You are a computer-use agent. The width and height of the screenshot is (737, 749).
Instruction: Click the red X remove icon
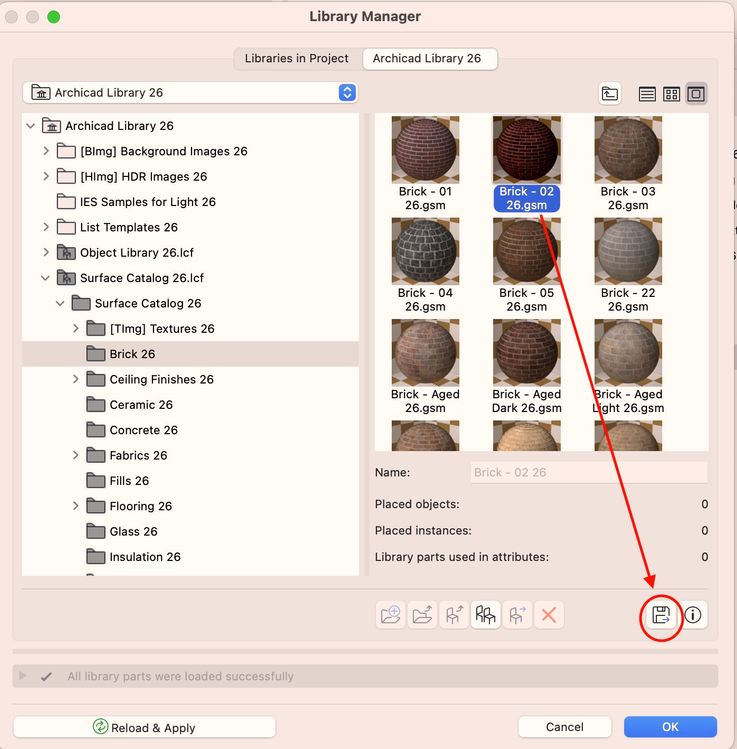point(549,615)
